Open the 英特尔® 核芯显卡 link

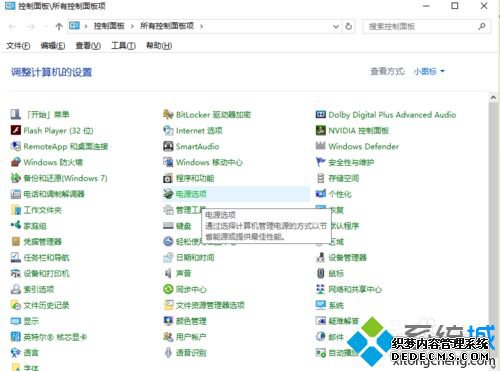pyautogui.click(x=55, y=337)
